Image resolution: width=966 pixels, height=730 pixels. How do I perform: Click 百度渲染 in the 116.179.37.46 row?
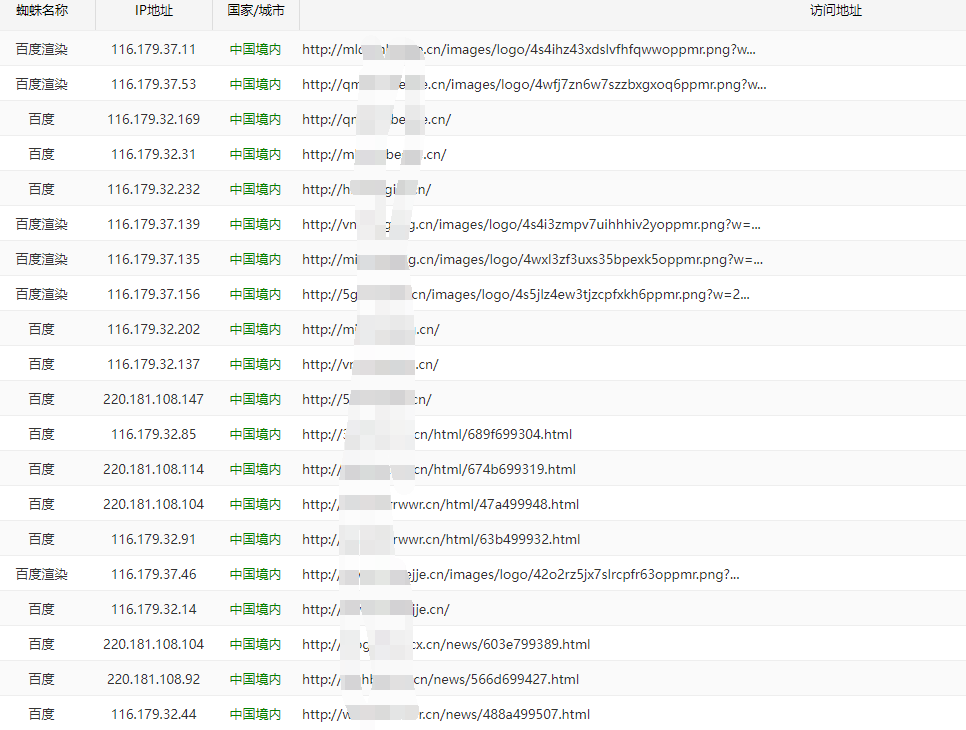[42, 574]
